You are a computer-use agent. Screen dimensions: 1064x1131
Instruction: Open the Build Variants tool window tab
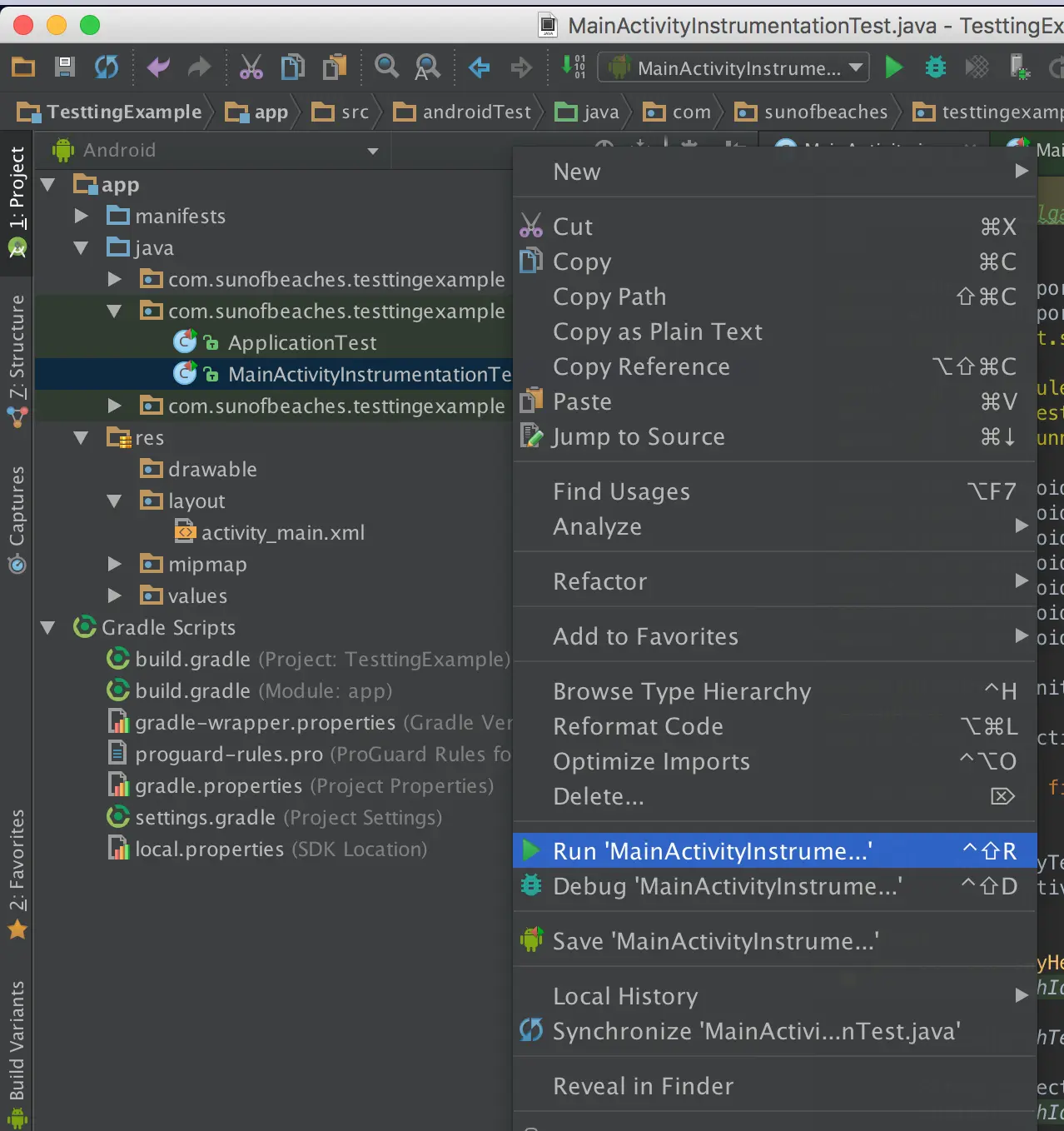coord(17,1054)
